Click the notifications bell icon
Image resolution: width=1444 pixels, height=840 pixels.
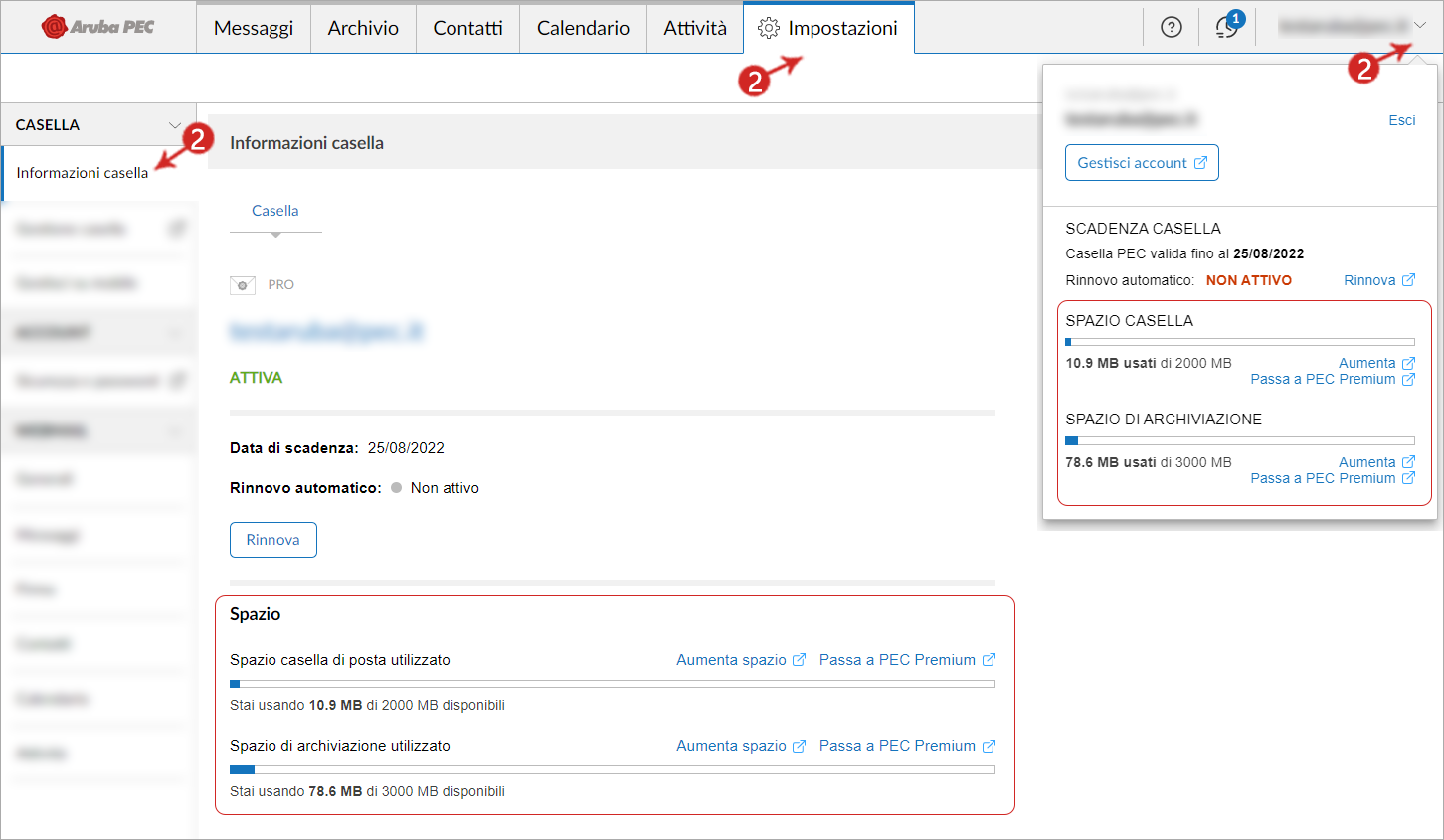(1226, 27)
